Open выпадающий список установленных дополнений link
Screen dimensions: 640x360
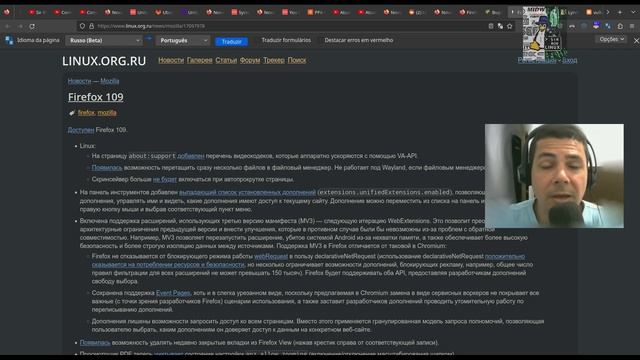tap(248, 192)
